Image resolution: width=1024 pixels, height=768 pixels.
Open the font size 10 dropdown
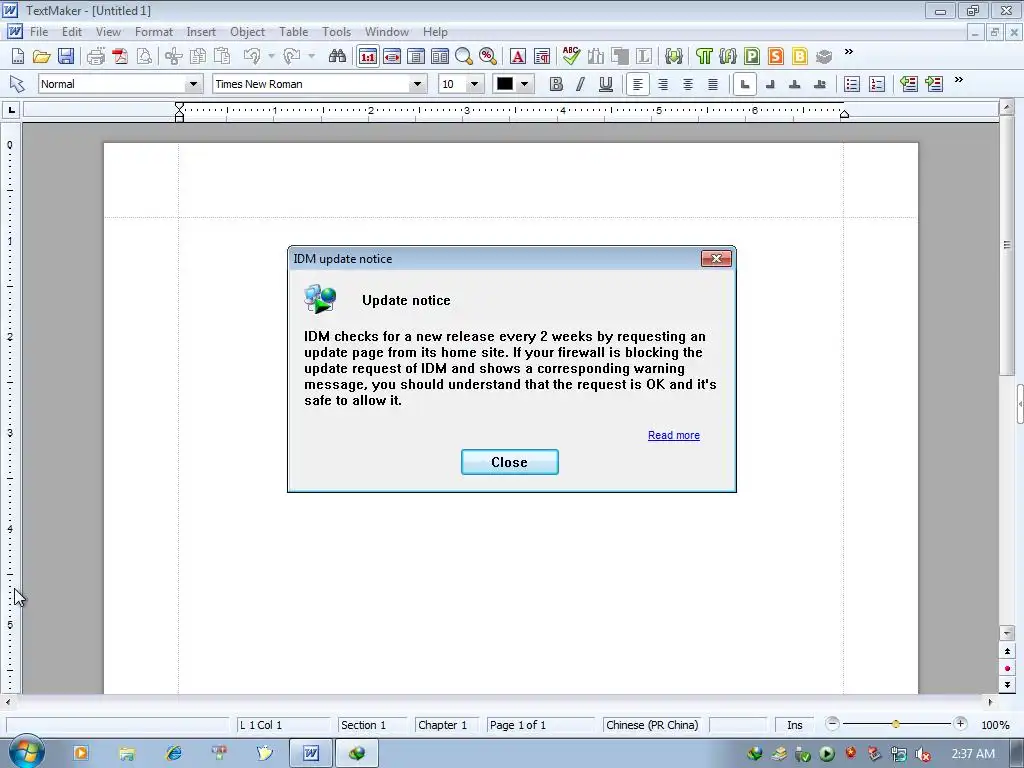(x=475, y=84)
